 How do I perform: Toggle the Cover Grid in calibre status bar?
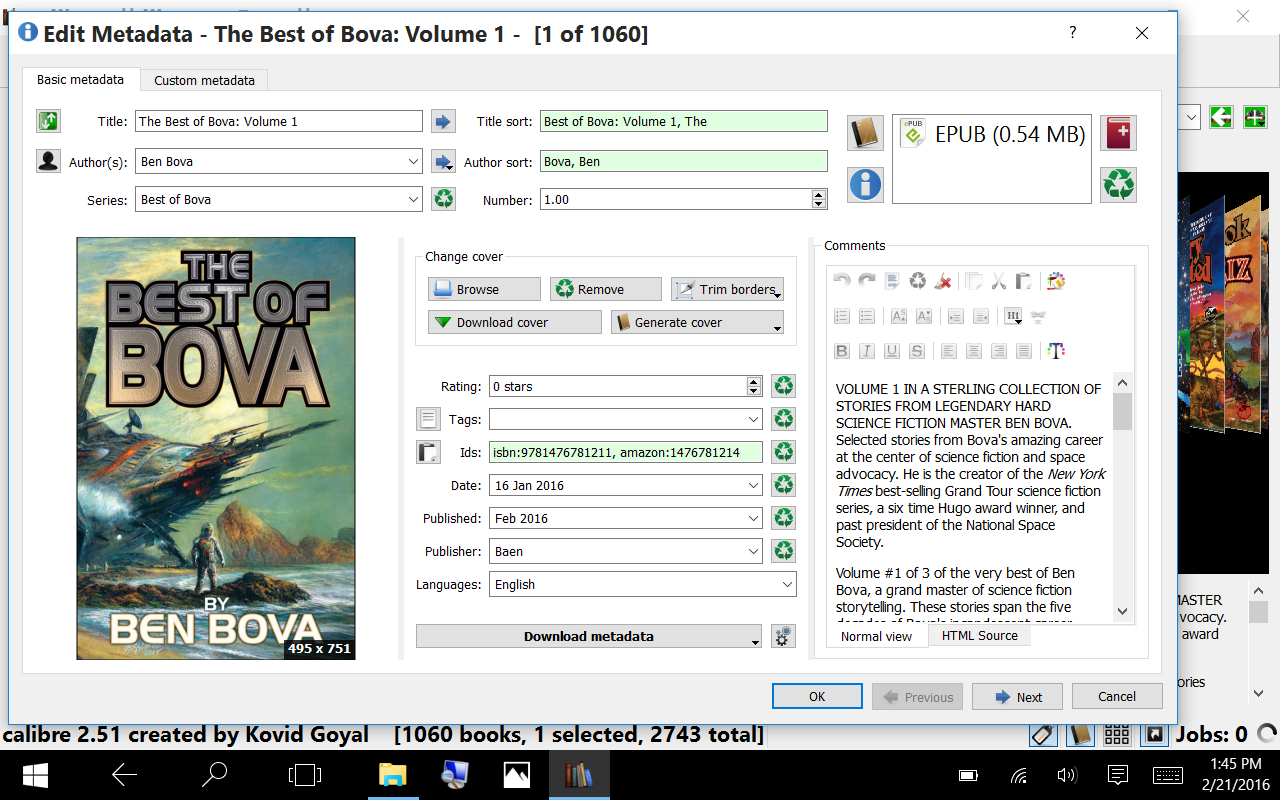click(1117, 735)
